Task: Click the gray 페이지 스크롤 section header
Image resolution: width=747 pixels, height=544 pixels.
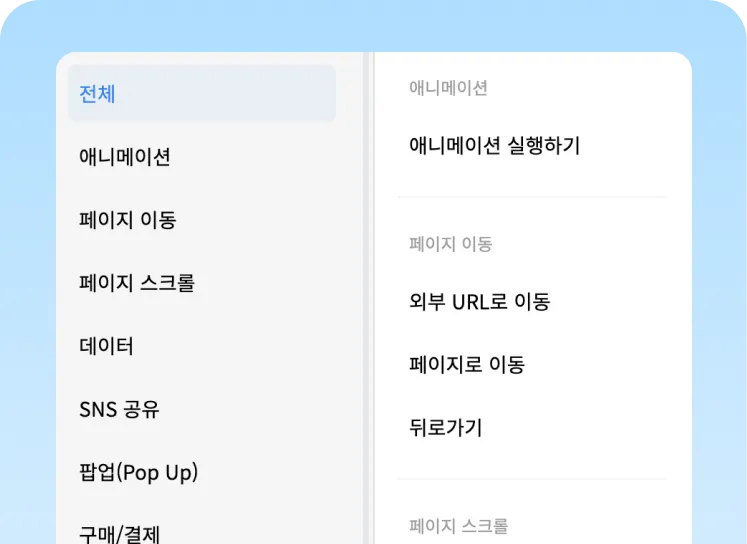Action: [x=458, y=526]
